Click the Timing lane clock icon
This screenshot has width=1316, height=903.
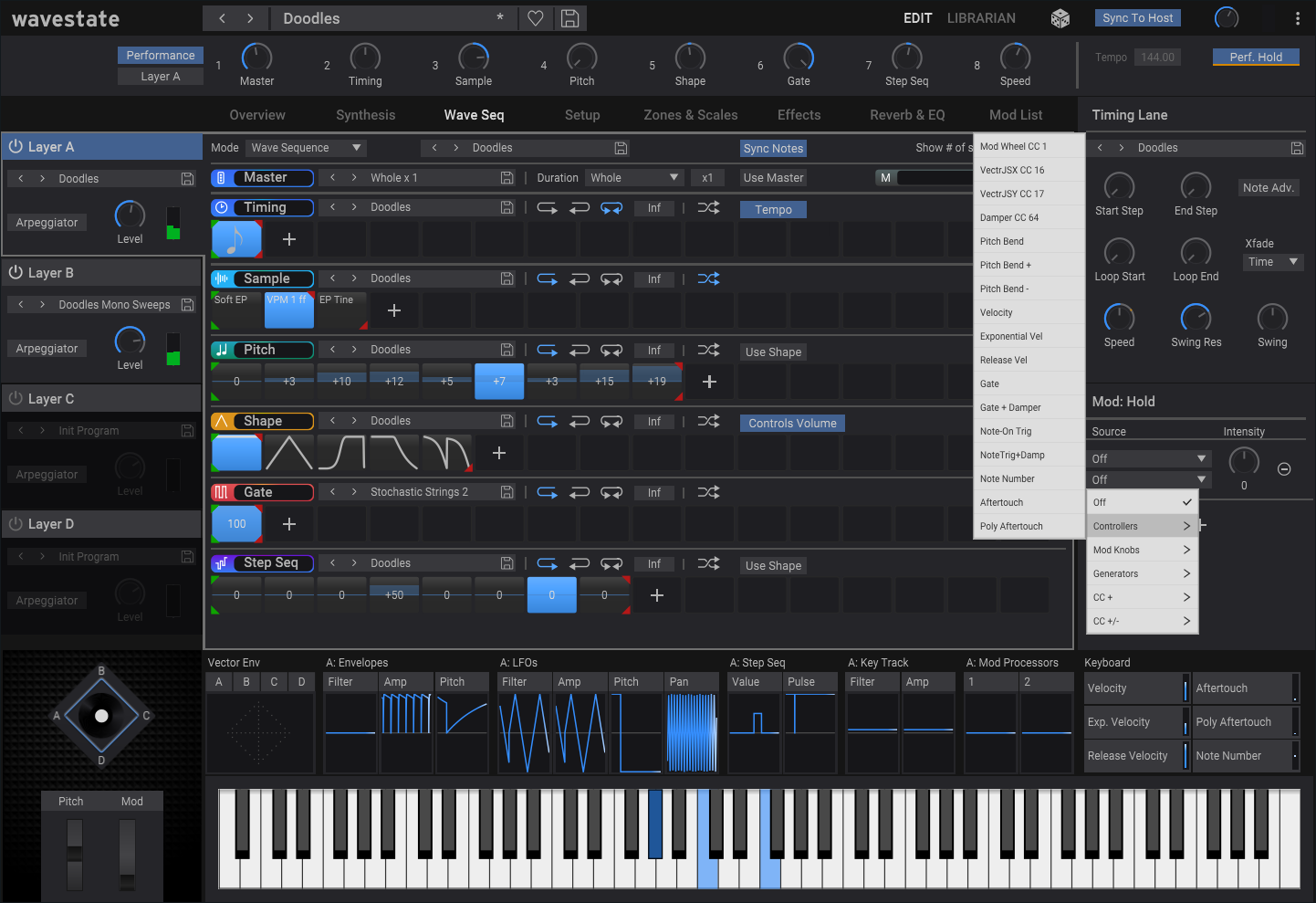pyautogui.click(x=221, y=207)
